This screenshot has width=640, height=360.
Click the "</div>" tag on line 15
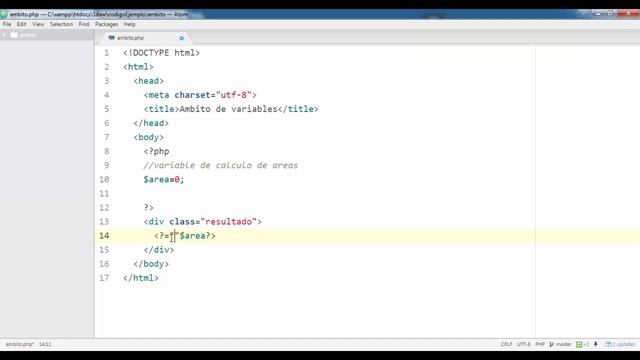tap(159, 250)
